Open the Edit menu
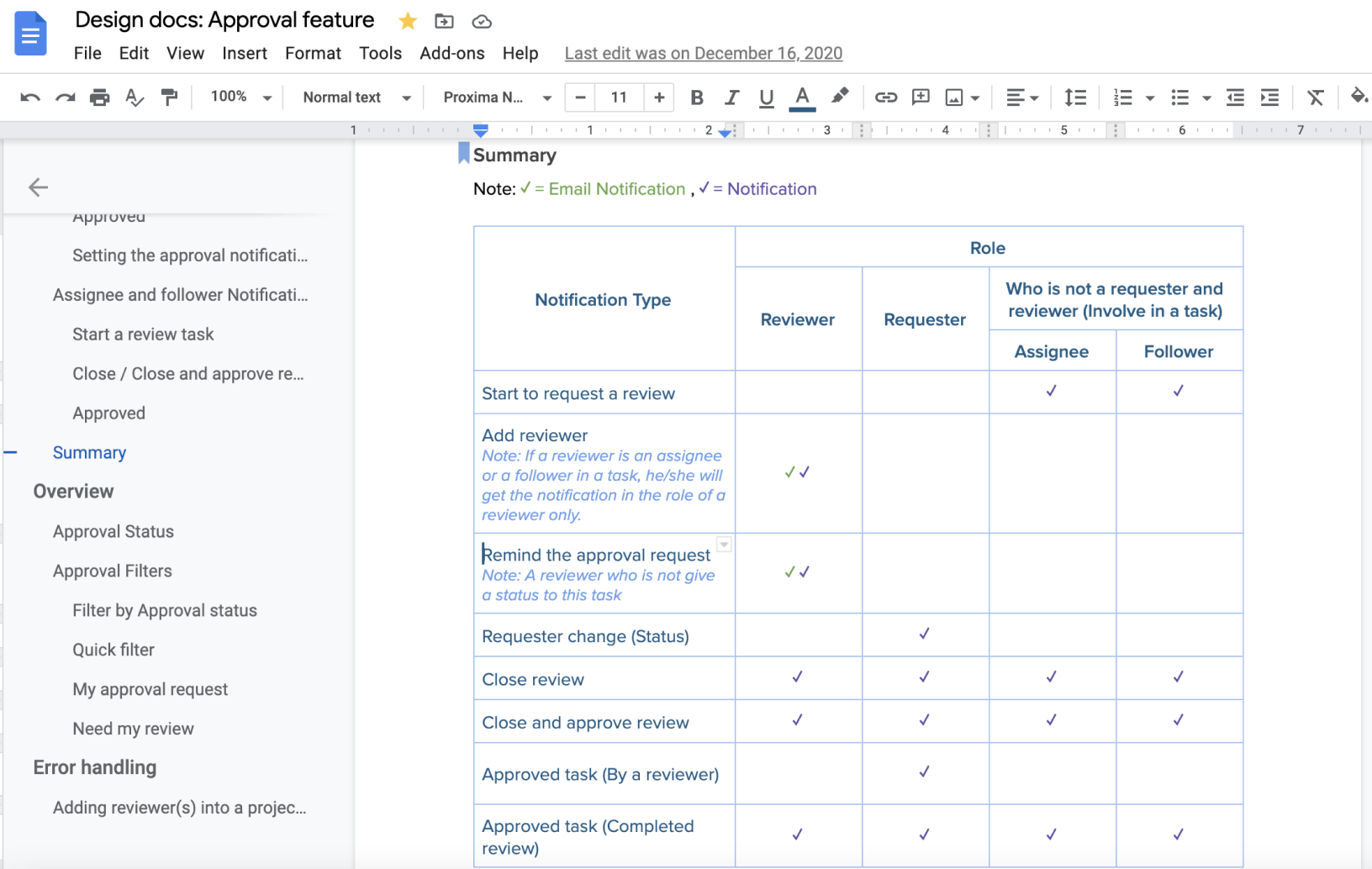This screenshot has width=1372, height=869. coord(134,53)
